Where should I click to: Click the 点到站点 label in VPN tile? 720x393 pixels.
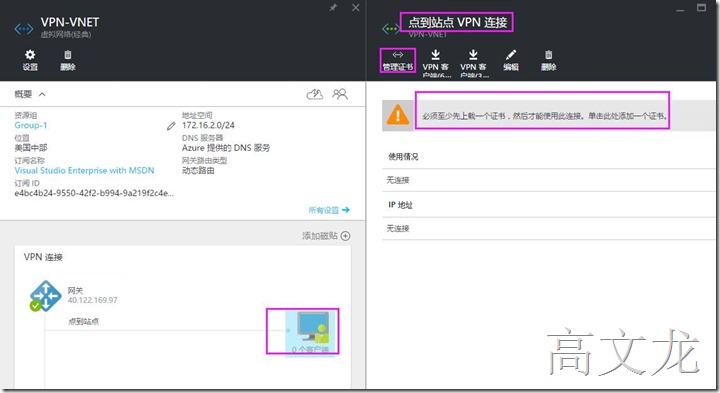(x=83, y=321)
